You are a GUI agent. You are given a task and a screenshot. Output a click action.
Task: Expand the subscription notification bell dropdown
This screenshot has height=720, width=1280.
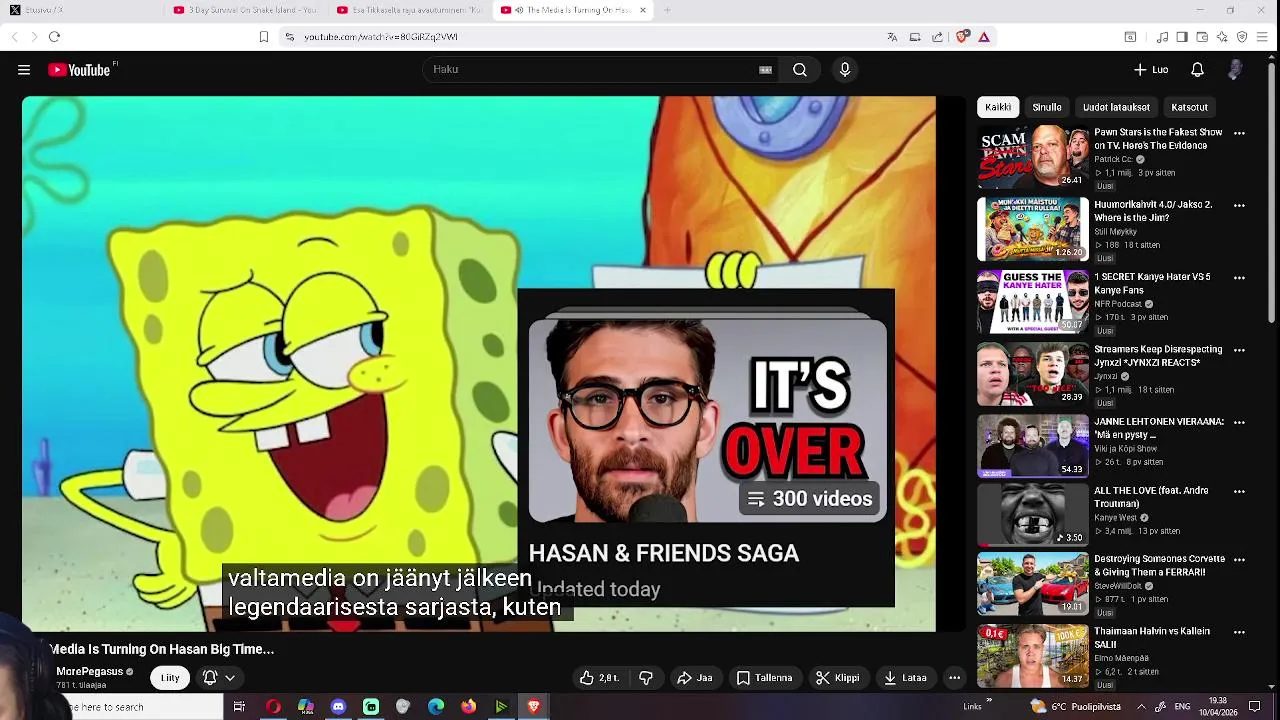coord(219,678)
